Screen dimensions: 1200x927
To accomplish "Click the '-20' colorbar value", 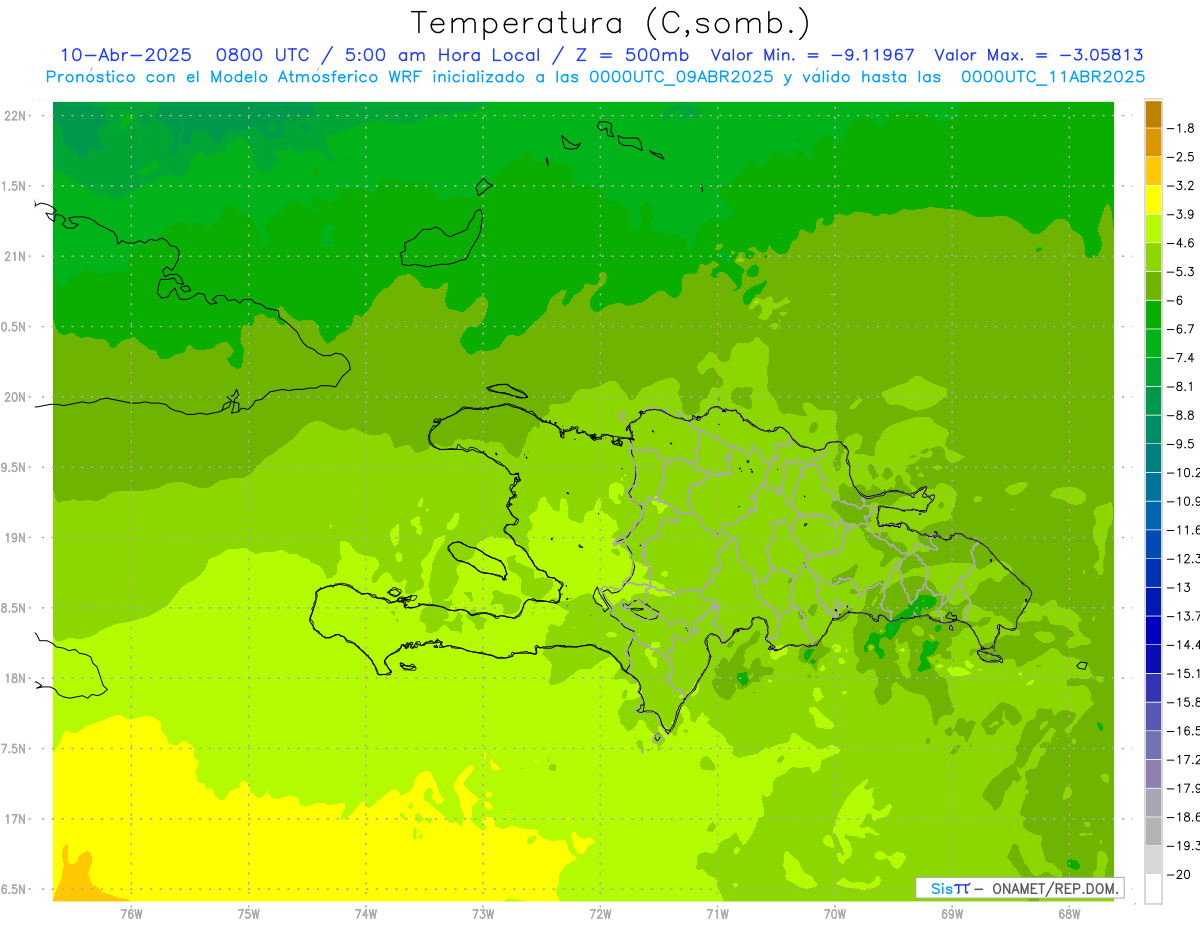I will 1179,874.
